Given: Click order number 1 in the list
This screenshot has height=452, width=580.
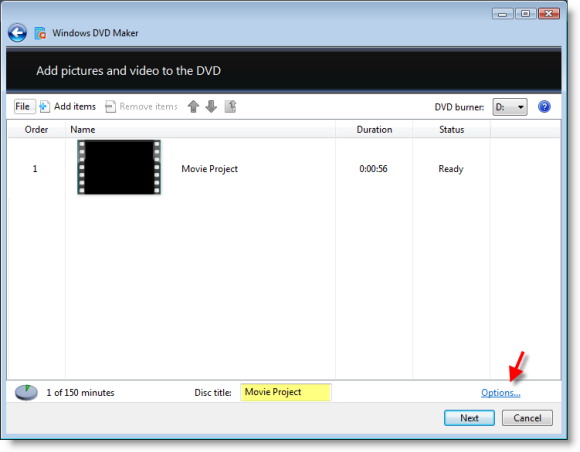Looking at the screenshot, I should coord(35,169).
